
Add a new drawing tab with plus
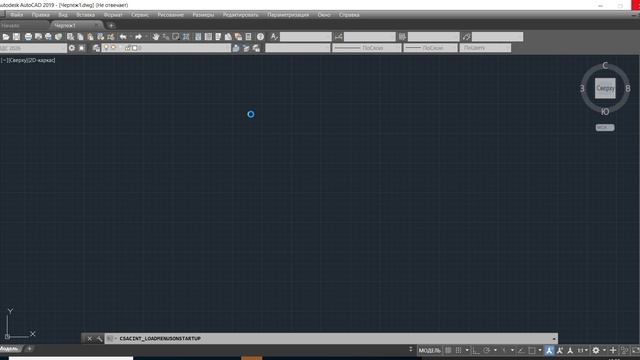click(x=111, y=25)
